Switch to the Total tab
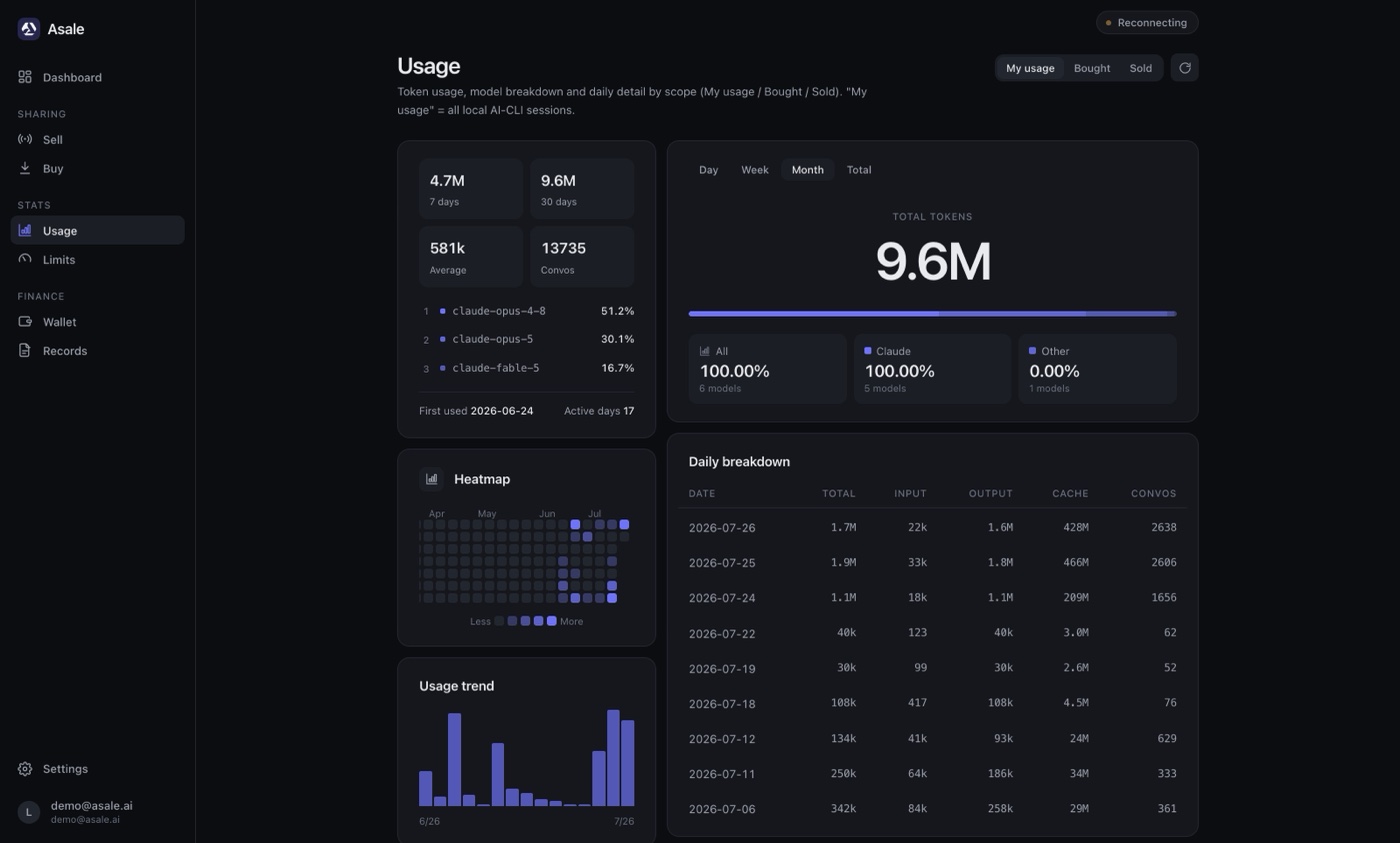 click(859, 170)
